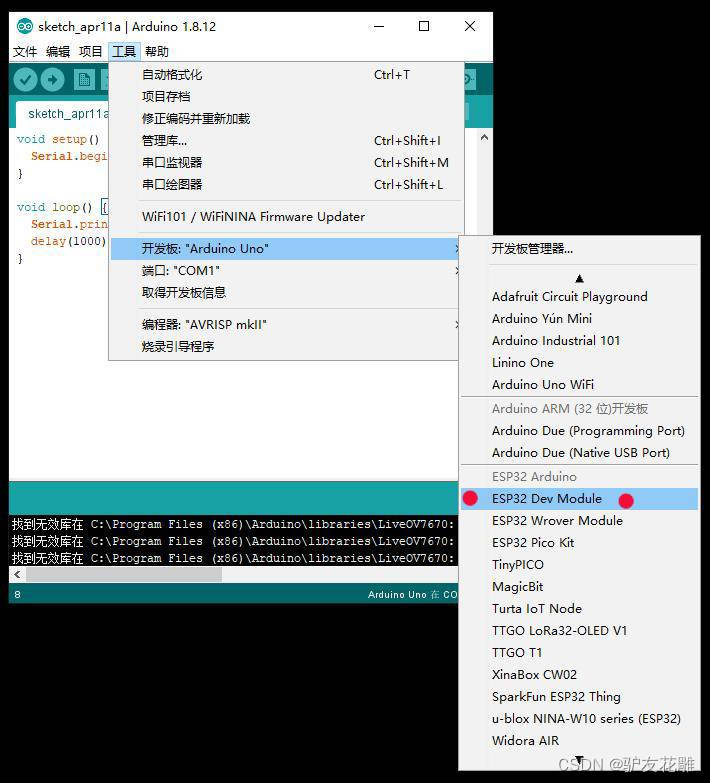Select Arduino Uno WiFi board
710x783 pixels.
[x=579, y=385]
